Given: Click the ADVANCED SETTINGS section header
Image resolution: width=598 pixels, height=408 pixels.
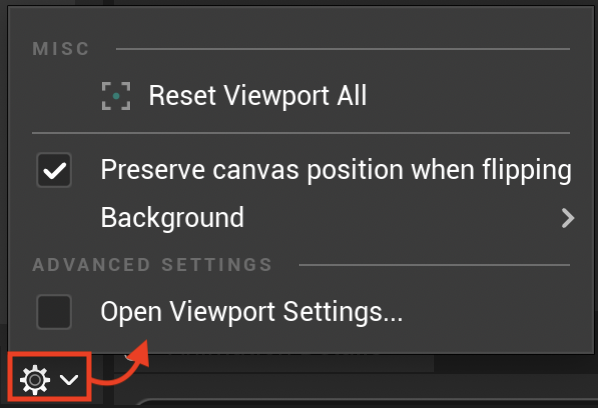Looking at the screenshot, I should [153, 265].
